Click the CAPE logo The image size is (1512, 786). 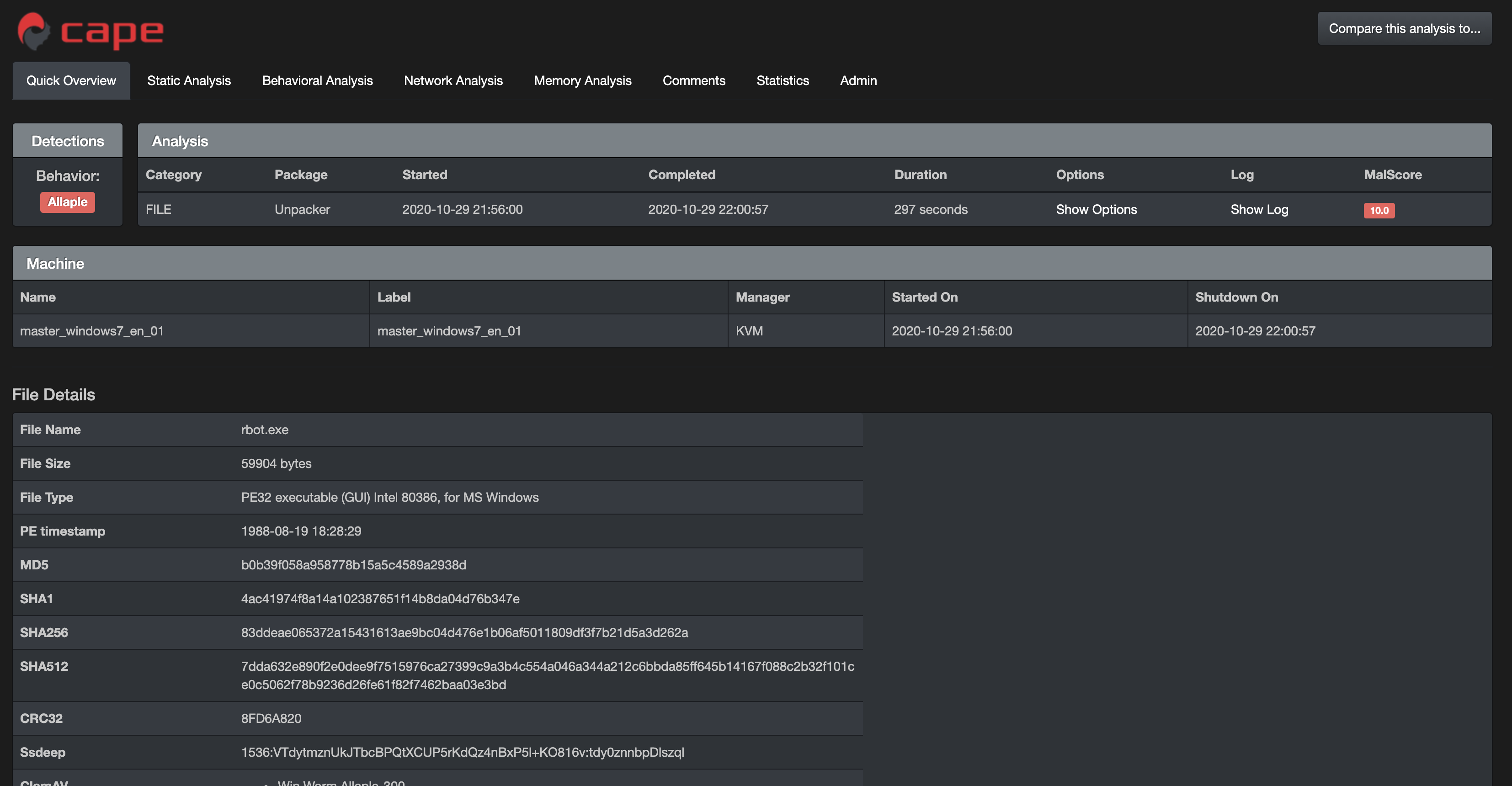[89, 31]
